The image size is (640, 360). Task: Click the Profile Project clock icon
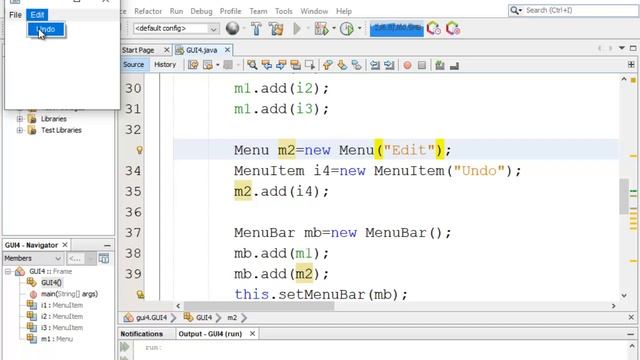pos(347,29)
